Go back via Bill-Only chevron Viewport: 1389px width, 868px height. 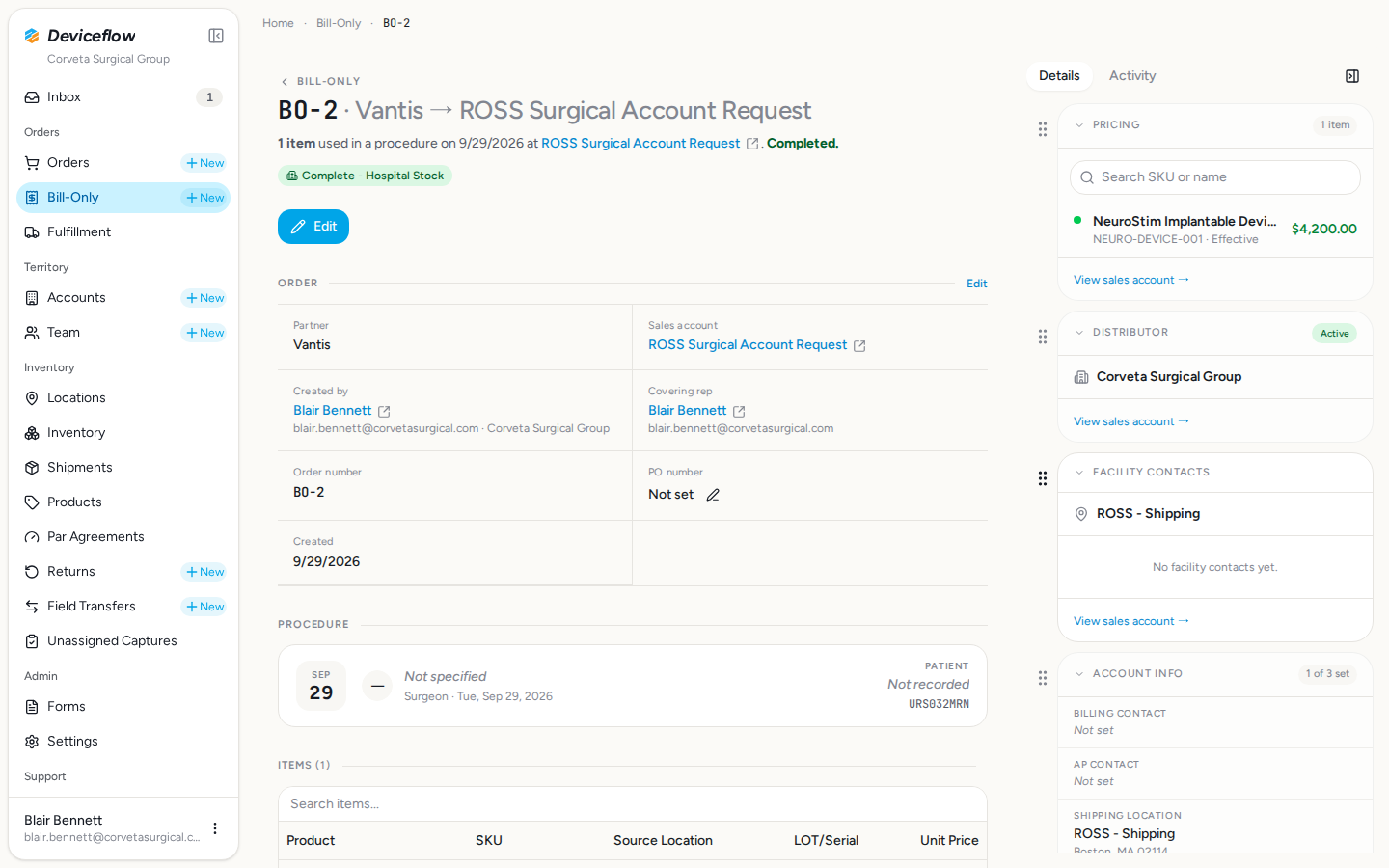[x=285, y=82]
